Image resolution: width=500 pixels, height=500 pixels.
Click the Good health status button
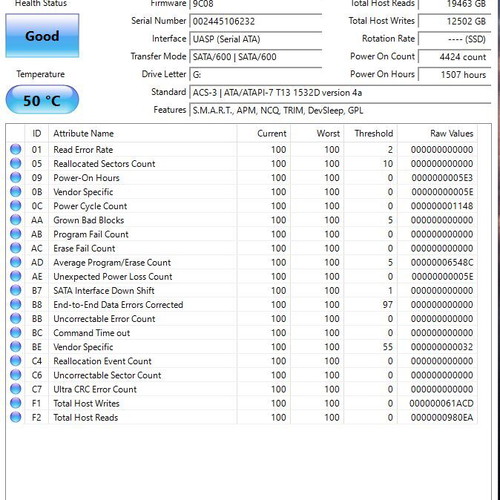42,36
